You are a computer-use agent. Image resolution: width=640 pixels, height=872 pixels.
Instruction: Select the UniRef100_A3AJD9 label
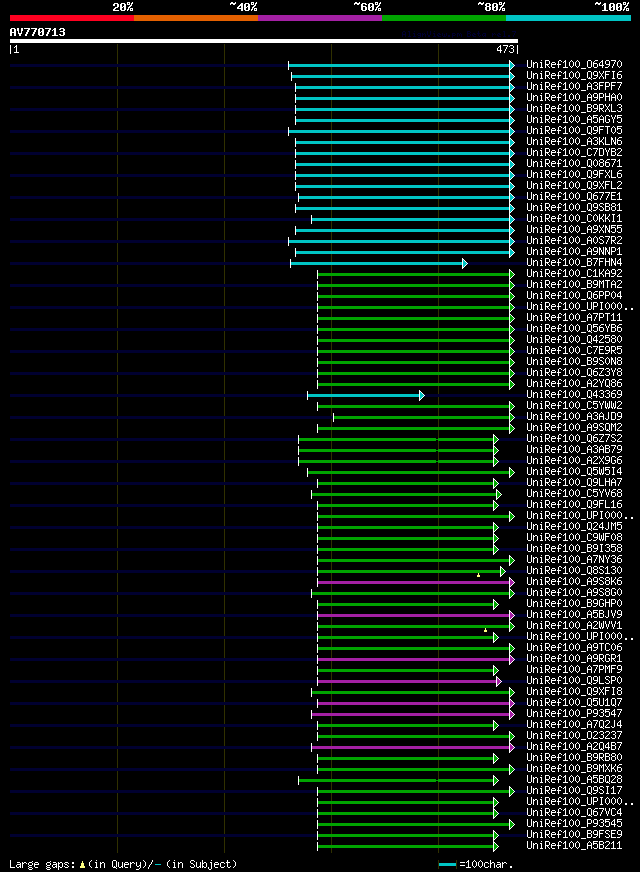pyautogui.click(x=574, y=417)
